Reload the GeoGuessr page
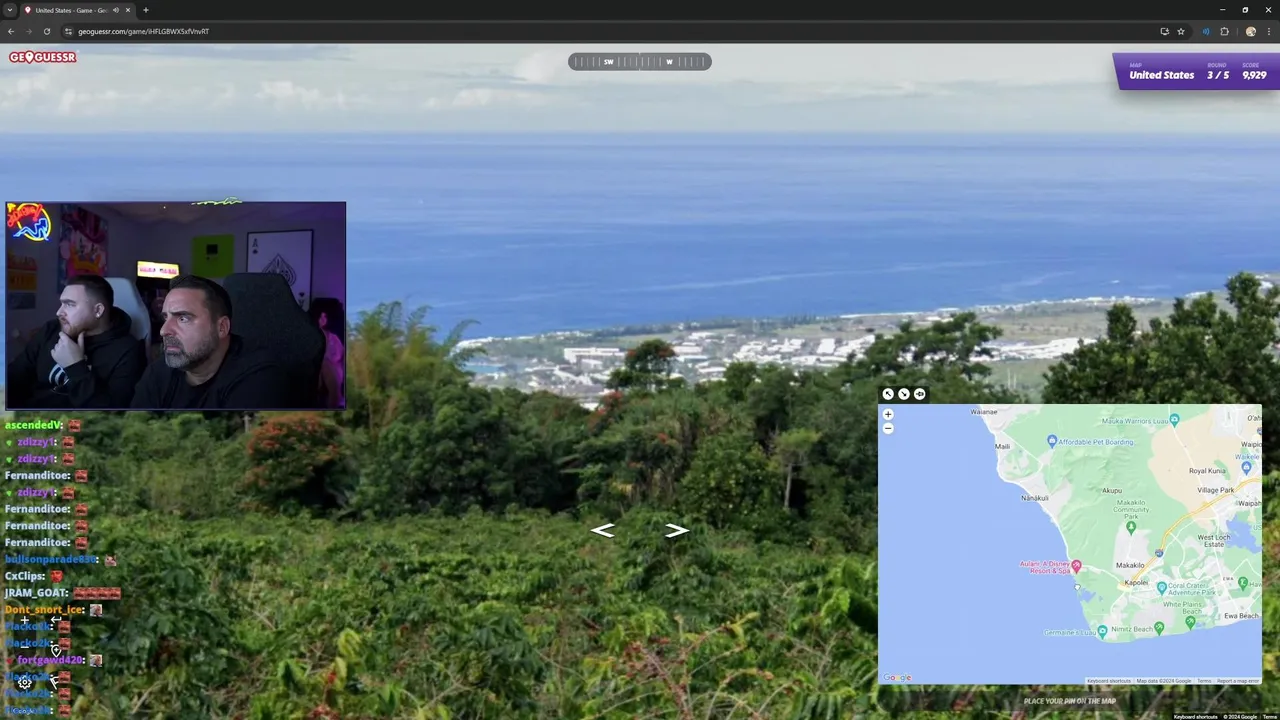The height and width of the screenshot is (720, 1280). pyautogui.click(x=46, y=31)
